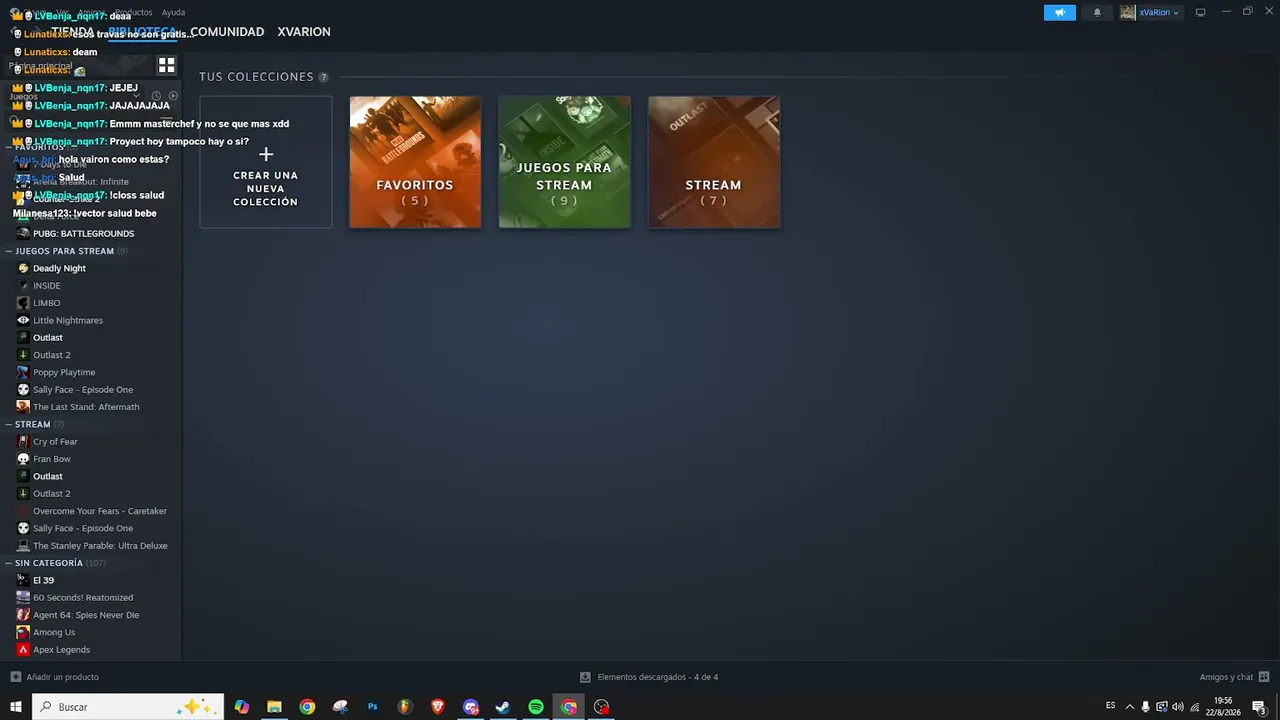Open the notifications bell
Viewport: 1280px width, 720px height.
1097,12
